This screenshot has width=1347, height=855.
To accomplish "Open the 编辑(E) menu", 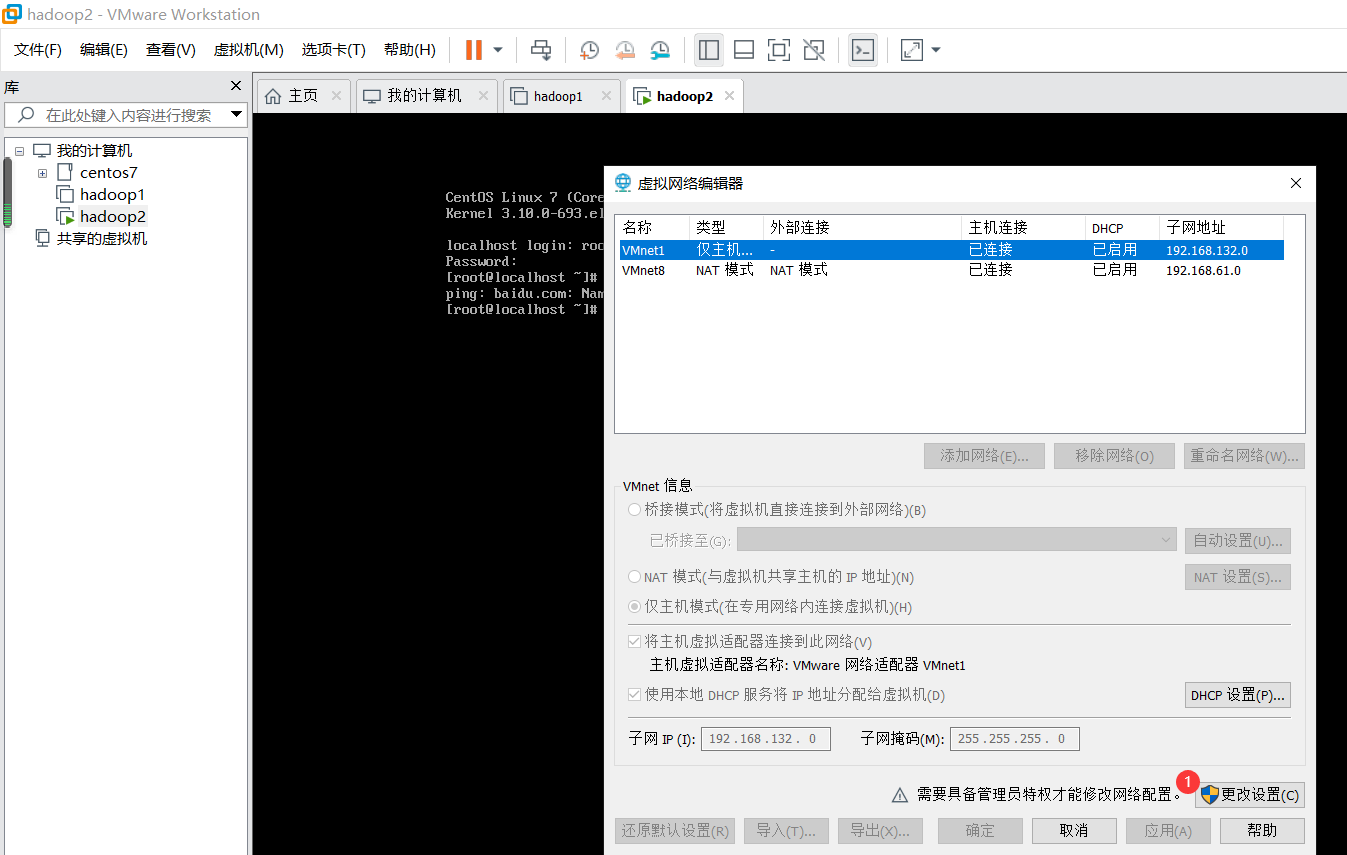I will coord(104,50).
